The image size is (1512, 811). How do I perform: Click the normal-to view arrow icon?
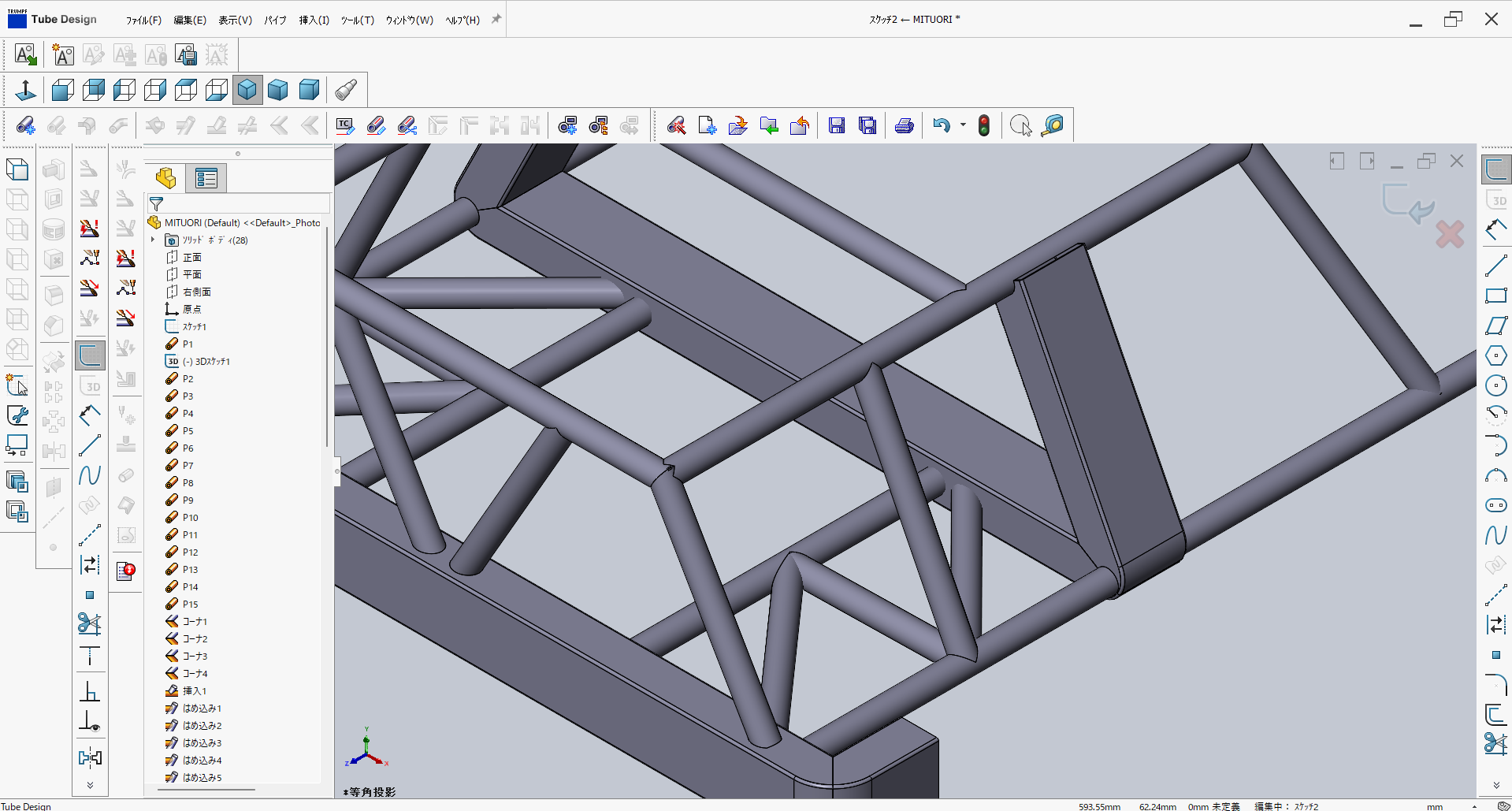click(25, 90)
